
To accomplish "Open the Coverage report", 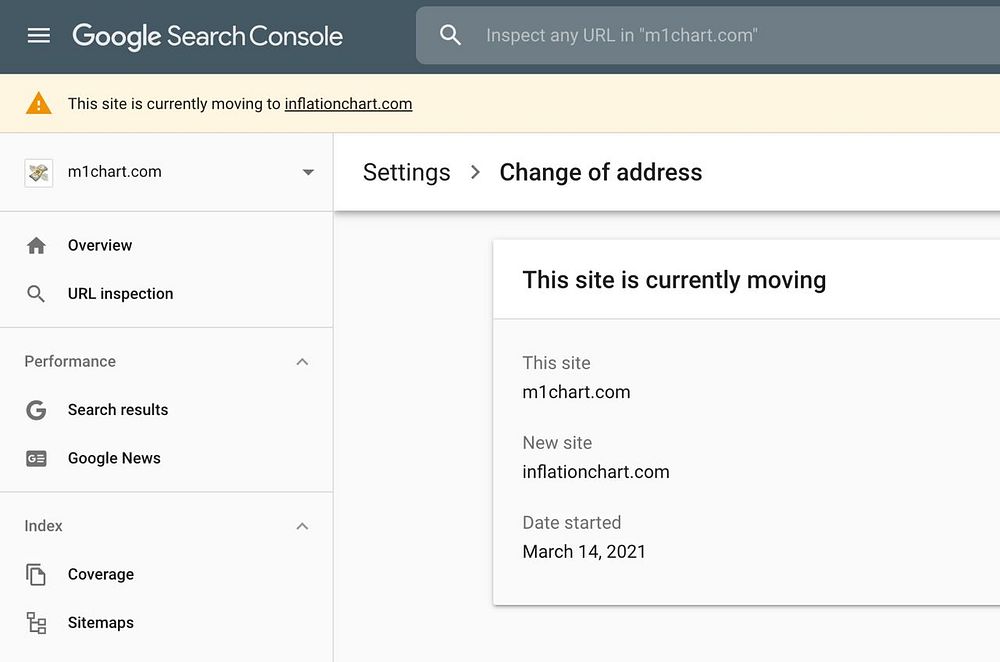I will (101, 575).
